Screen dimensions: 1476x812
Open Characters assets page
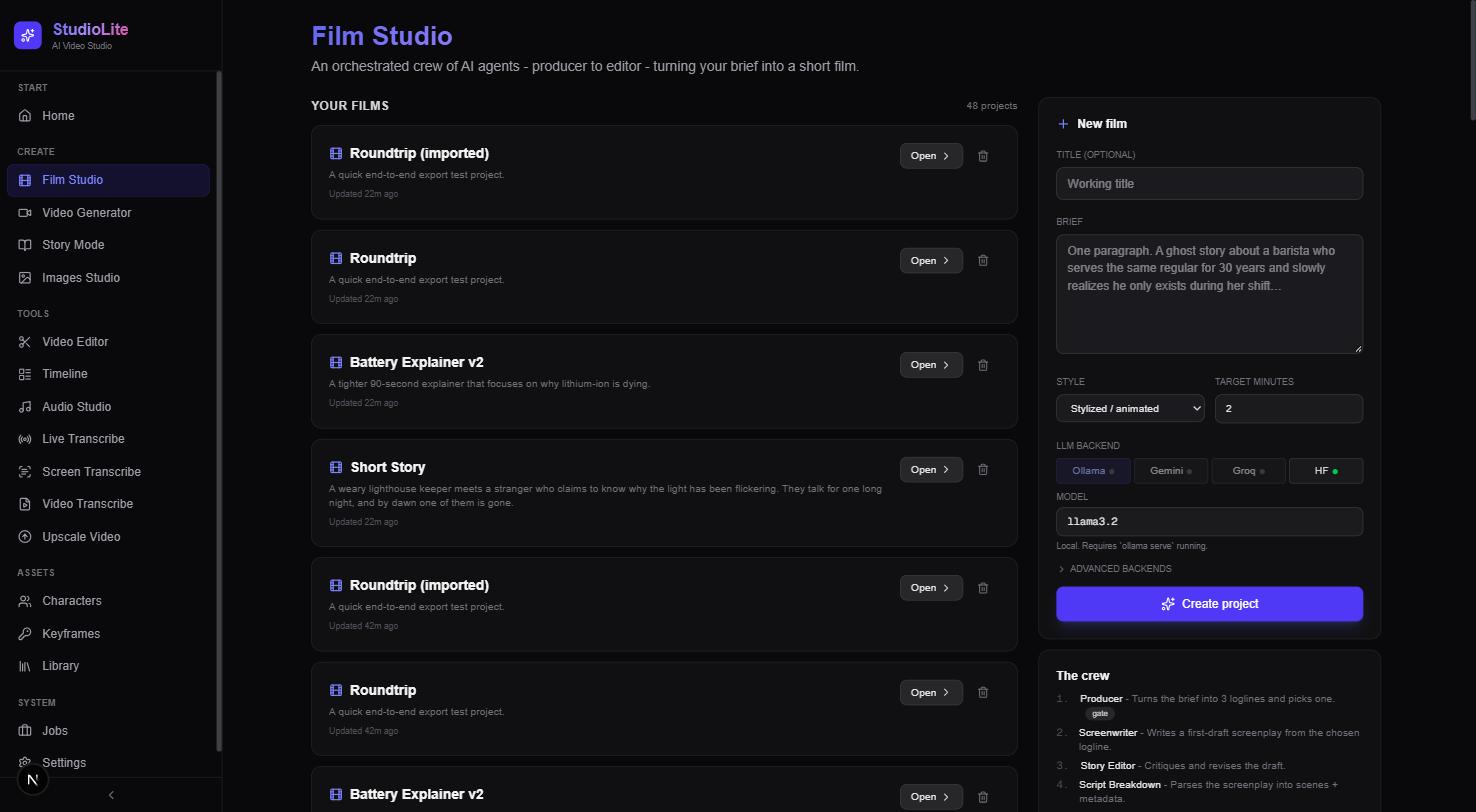(x=108, y=601)
